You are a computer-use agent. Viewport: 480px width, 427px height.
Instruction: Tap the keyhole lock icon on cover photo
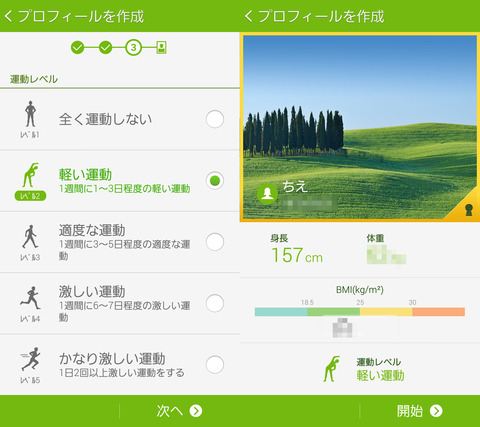(469, 210)
